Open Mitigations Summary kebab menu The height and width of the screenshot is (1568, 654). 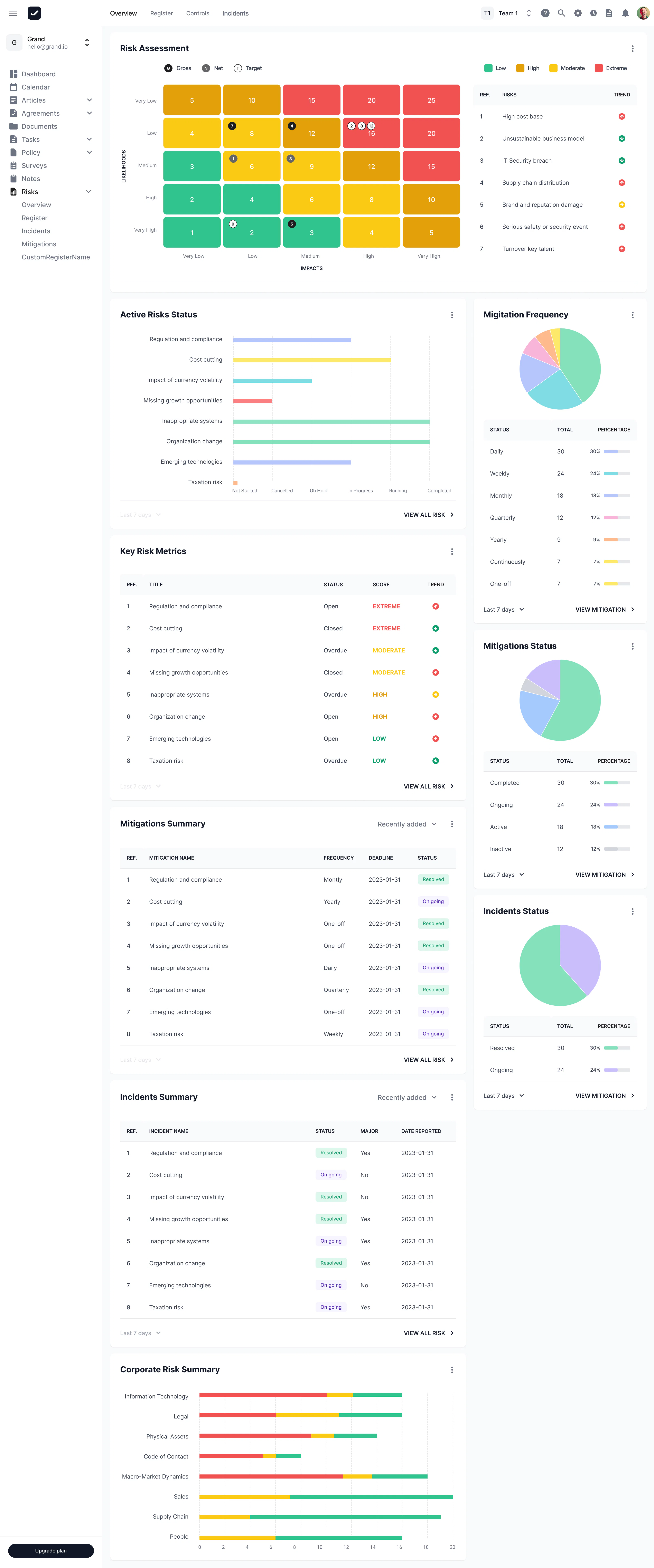(x=452, y=824)
